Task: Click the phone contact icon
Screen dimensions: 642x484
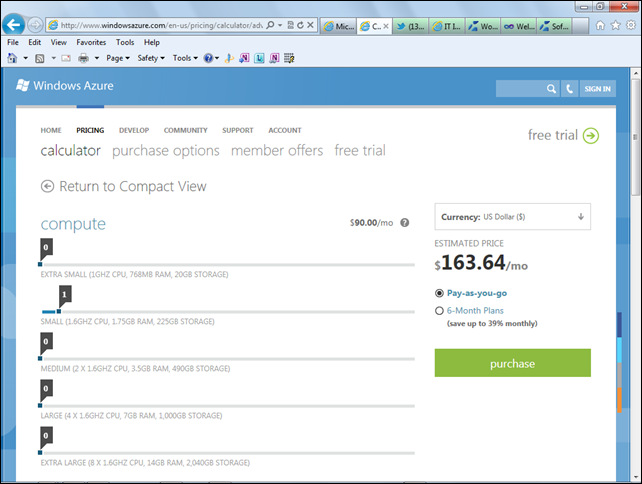Action: [x=570, y=89]
